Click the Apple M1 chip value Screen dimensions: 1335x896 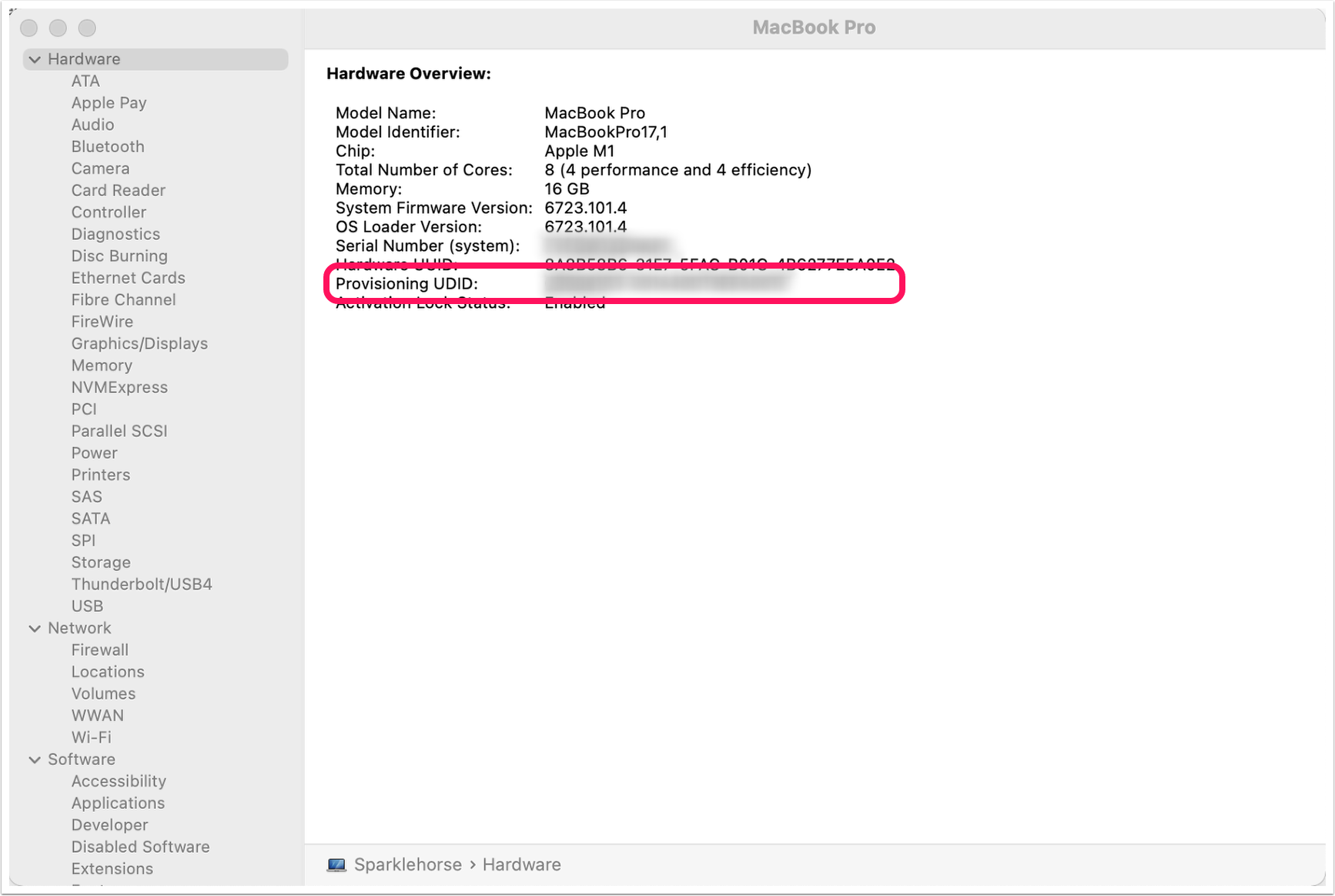pos(580,151)
